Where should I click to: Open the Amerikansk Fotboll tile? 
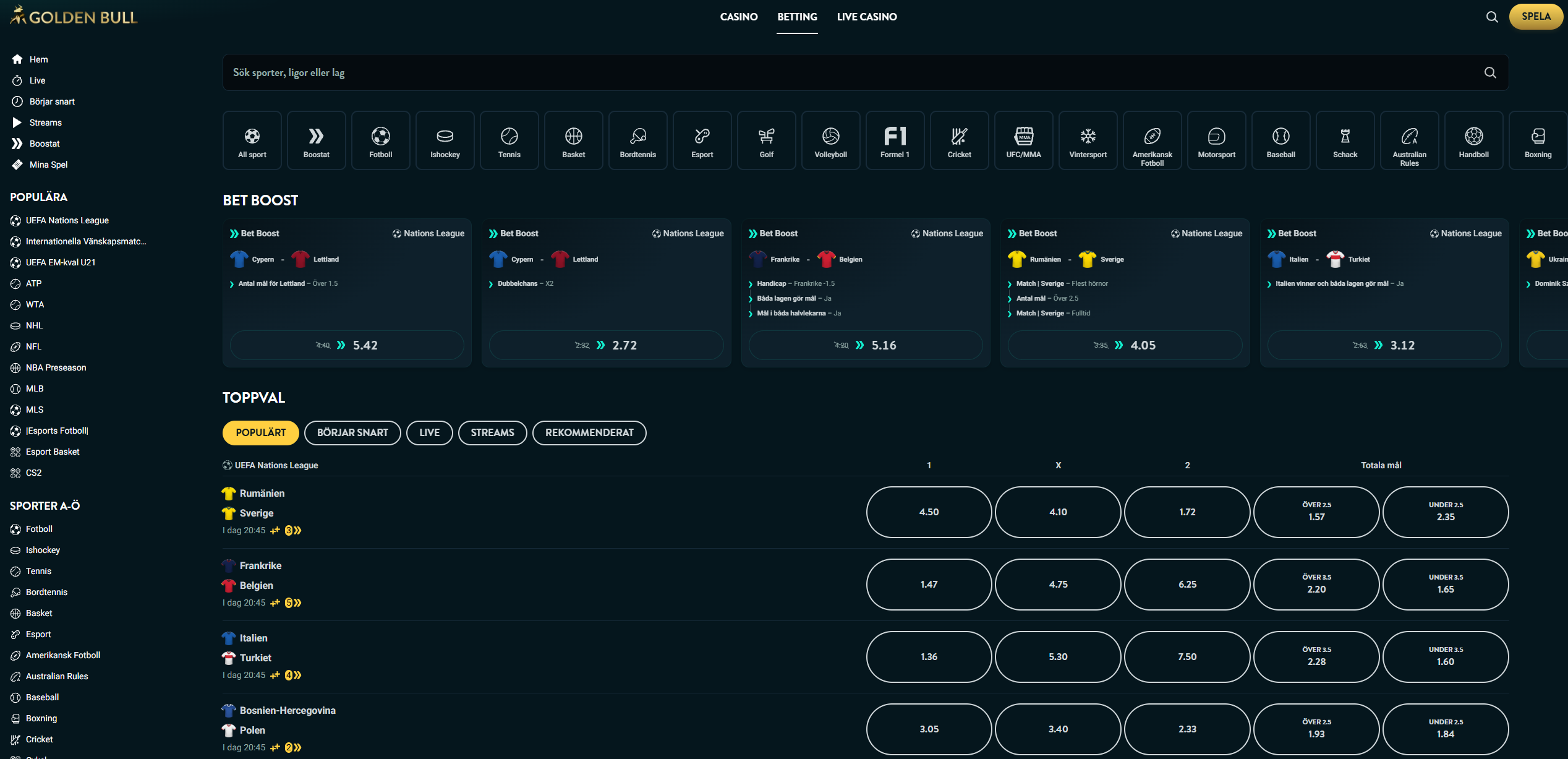[1153, 140]
